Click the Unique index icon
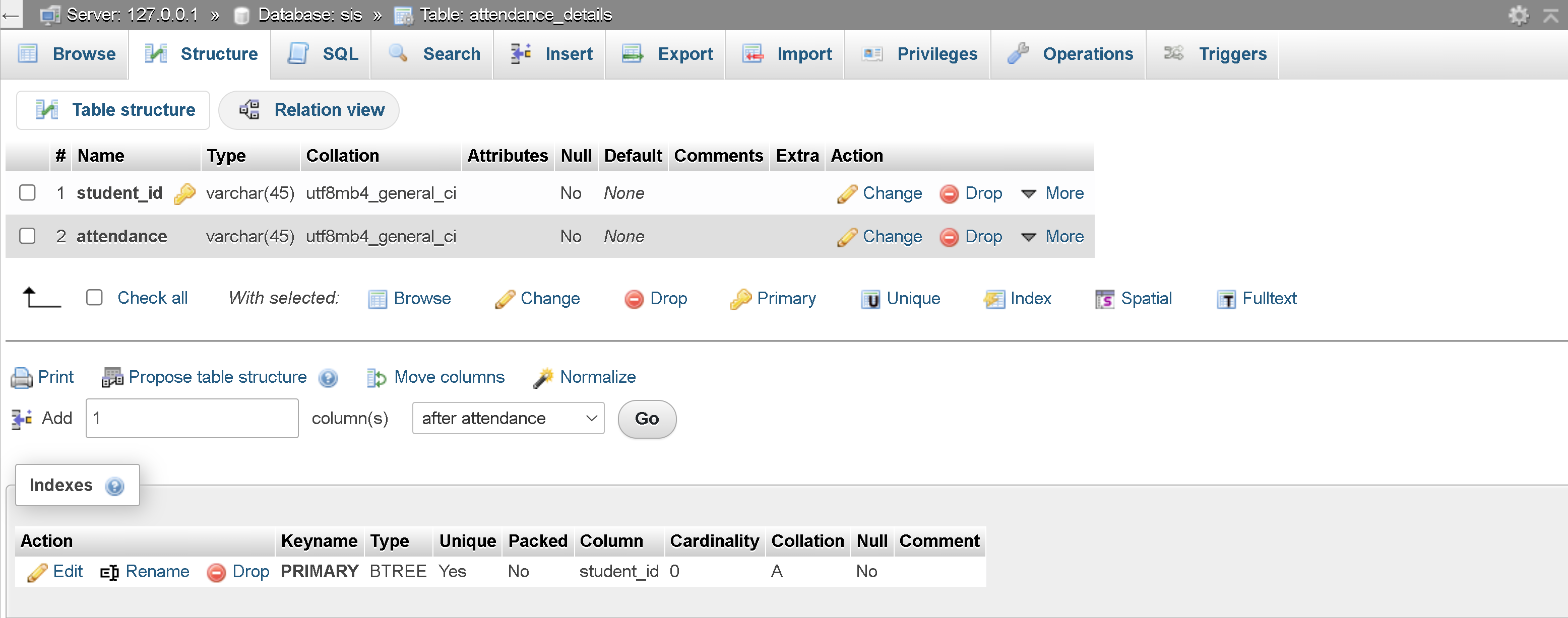 tap(870, 299)
